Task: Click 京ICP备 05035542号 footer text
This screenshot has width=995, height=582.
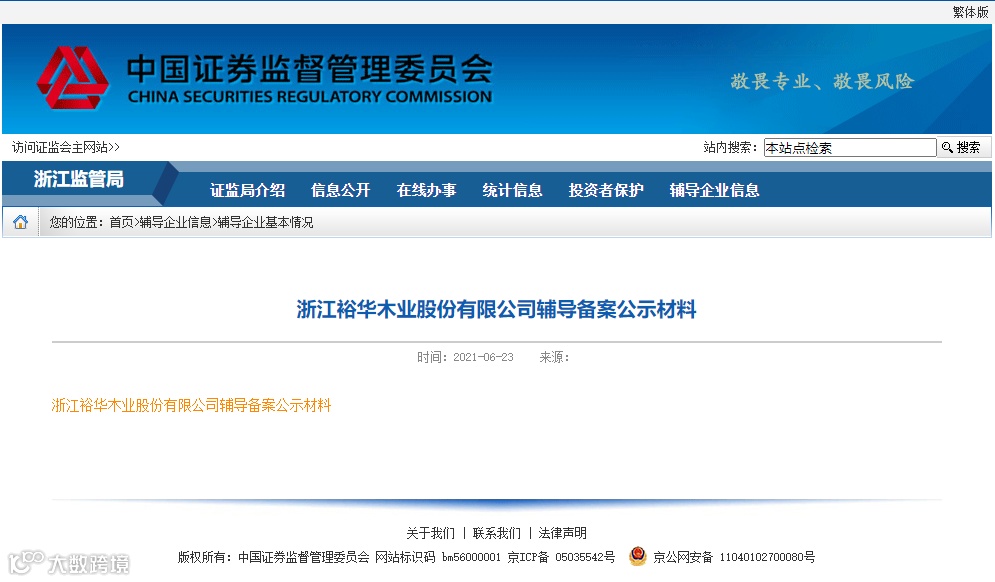Action: click(x=561, y=557)
